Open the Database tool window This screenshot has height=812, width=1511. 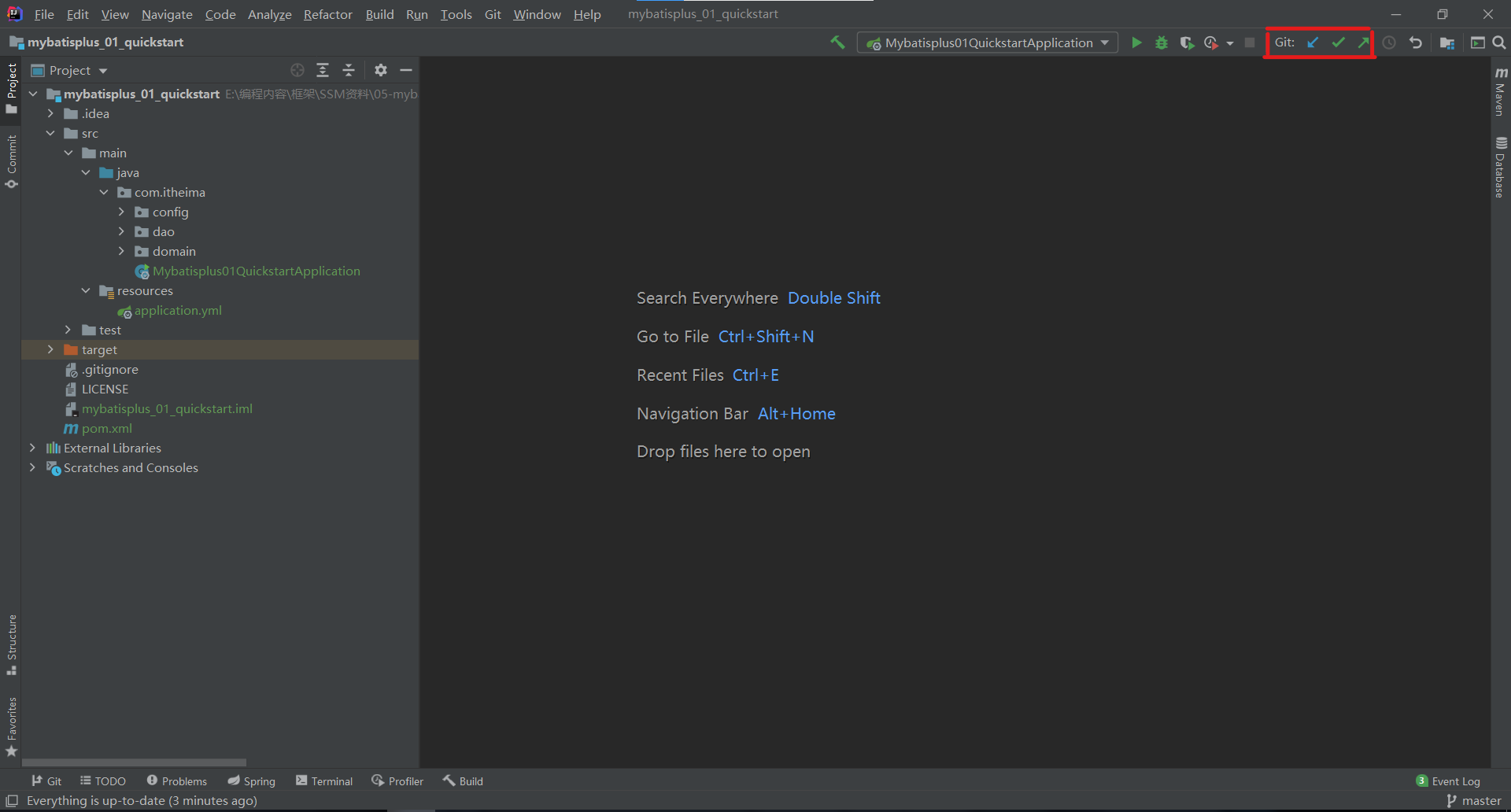coord(1501,167)
